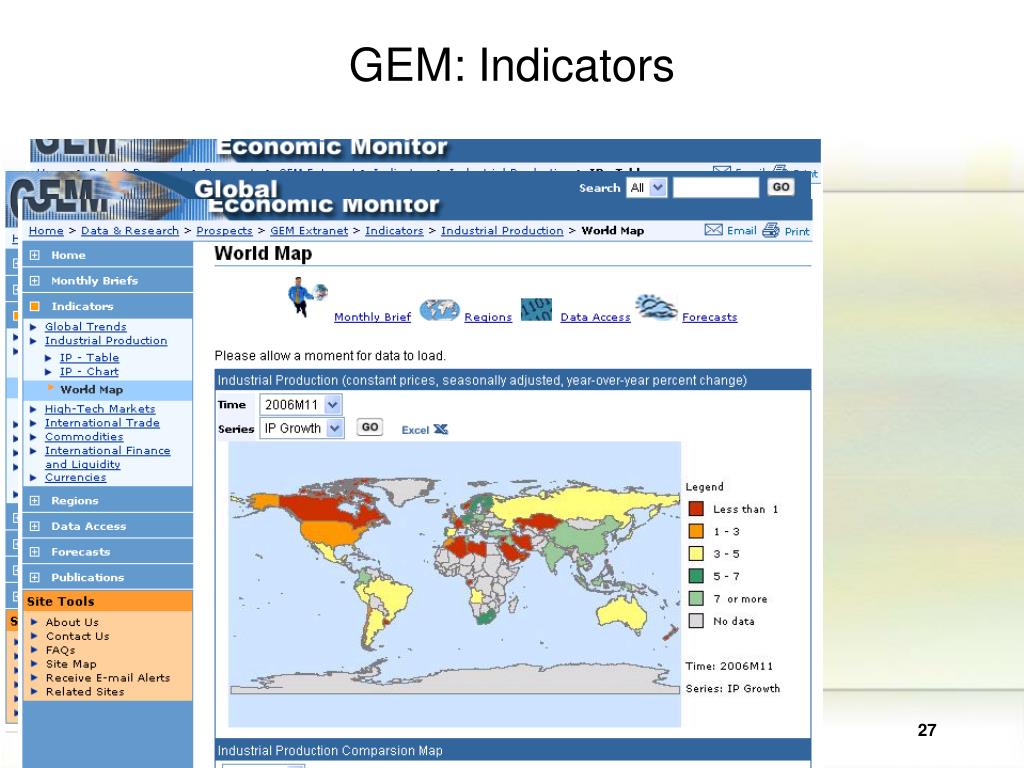Click the Forecasts text link
Screen dimensions: 1024x768
(709, 317)
